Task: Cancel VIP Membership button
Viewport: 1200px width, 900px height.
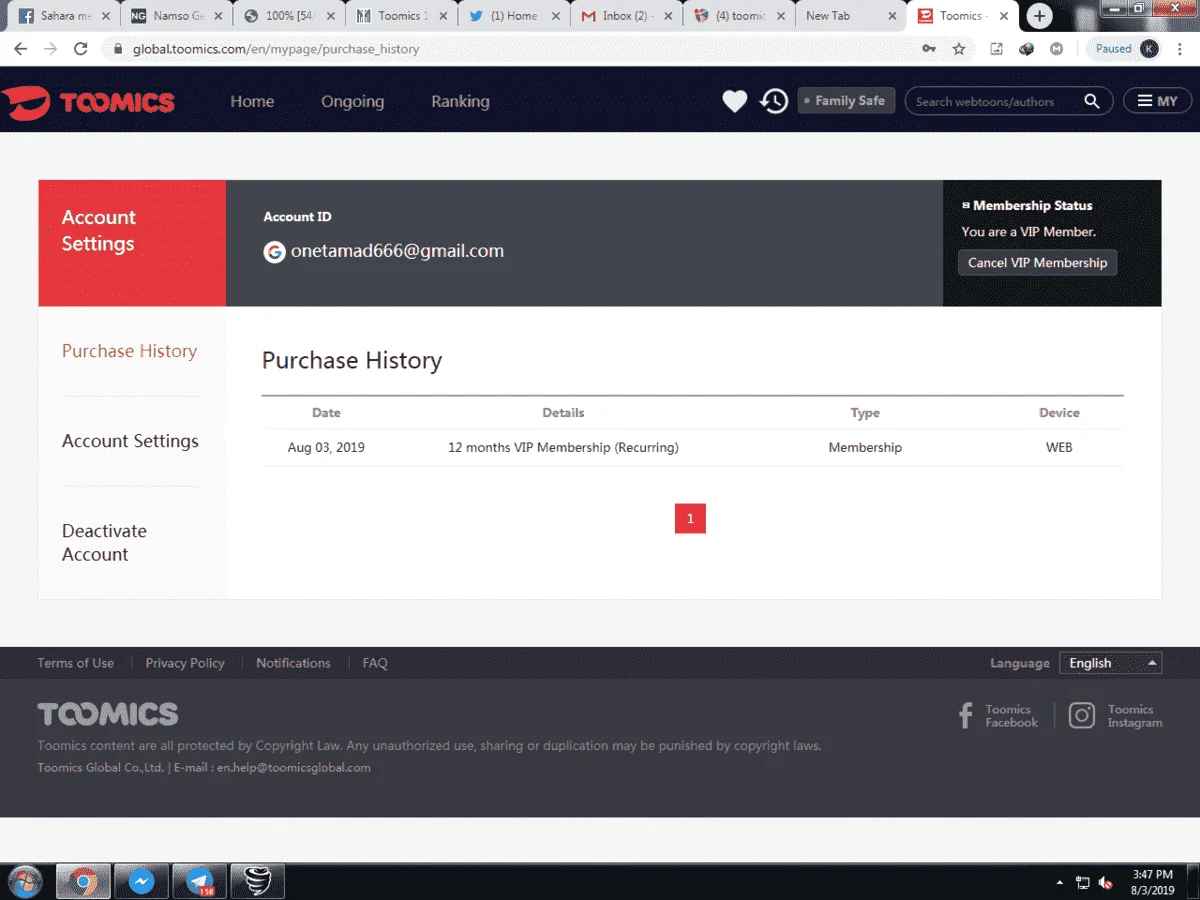Action: [x=1038, y=262]
